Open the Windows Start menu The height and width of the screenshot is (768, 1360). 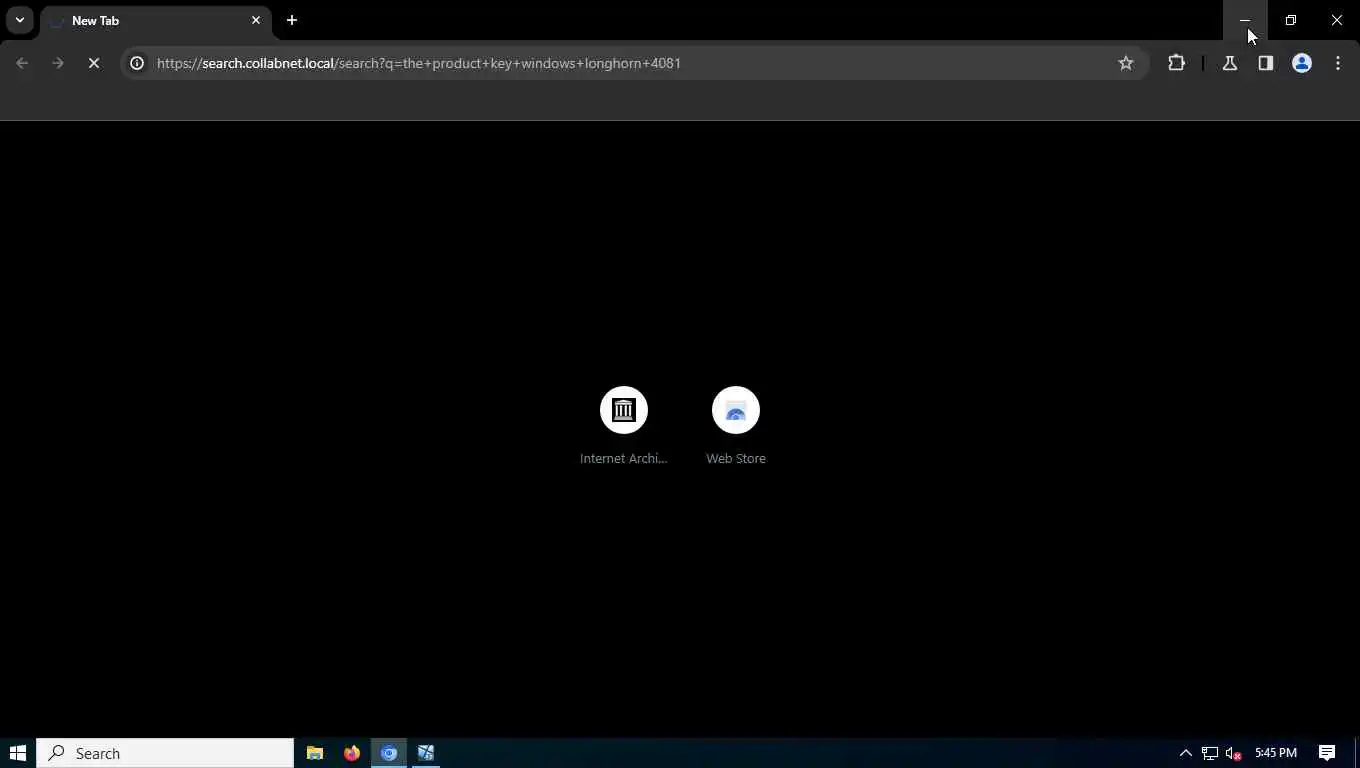[18, 753]
